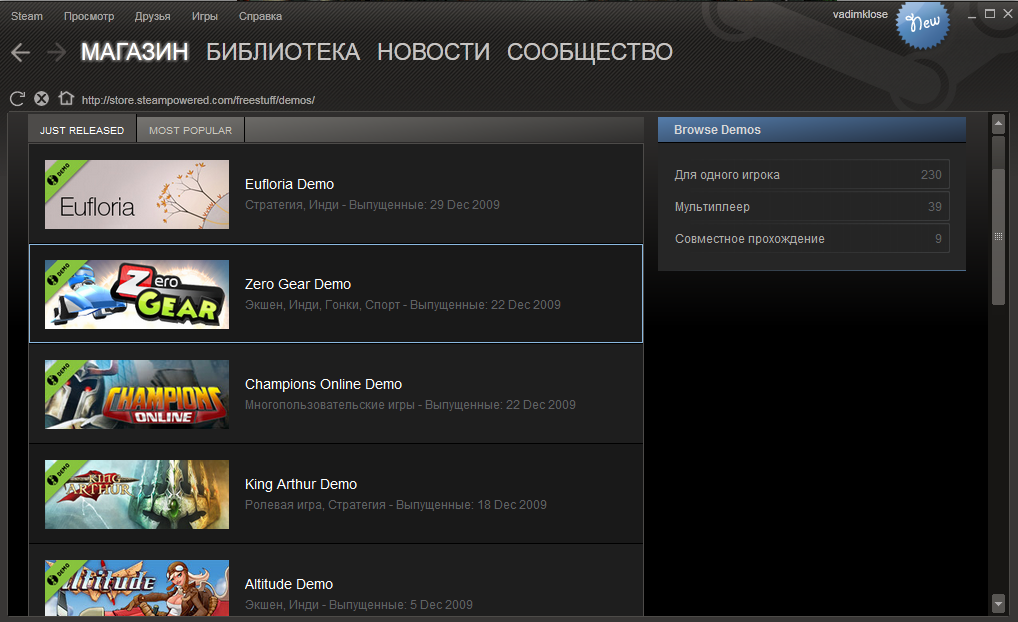Click the store URL address field
Screen dimensions: 1018x622
pos(198,100)
